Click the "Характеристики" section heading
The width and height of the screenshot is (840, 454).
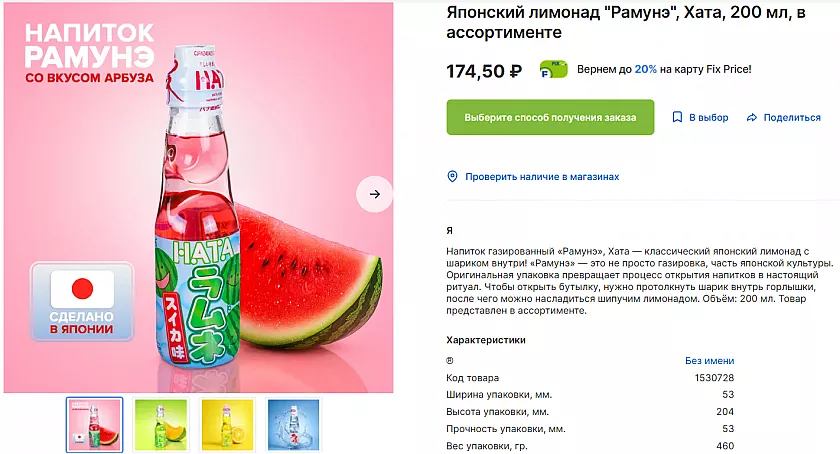[x=486, y=340]
